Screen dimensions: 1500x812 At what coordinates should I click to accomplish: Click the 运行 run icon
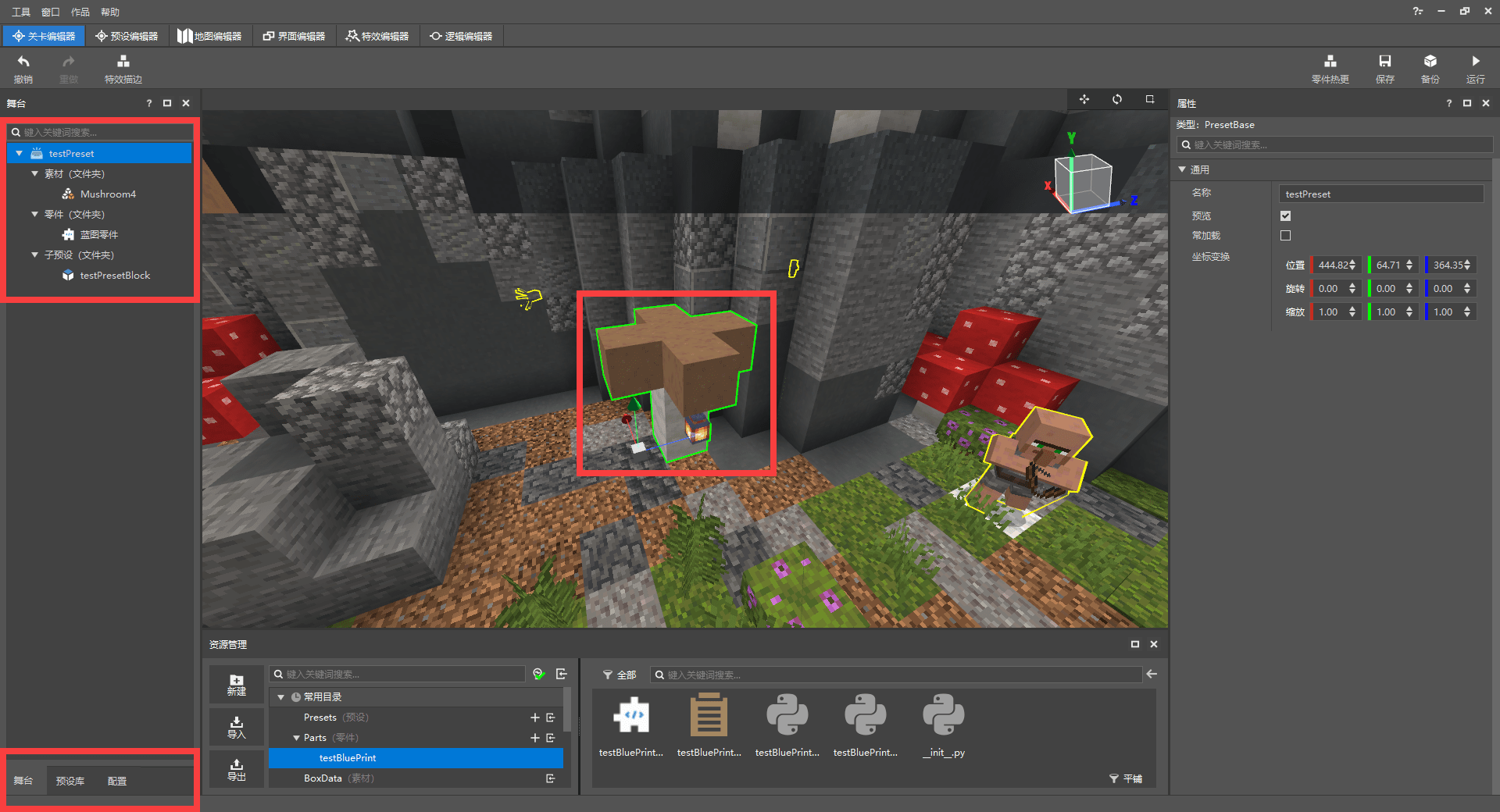[x=1475, y=62]
